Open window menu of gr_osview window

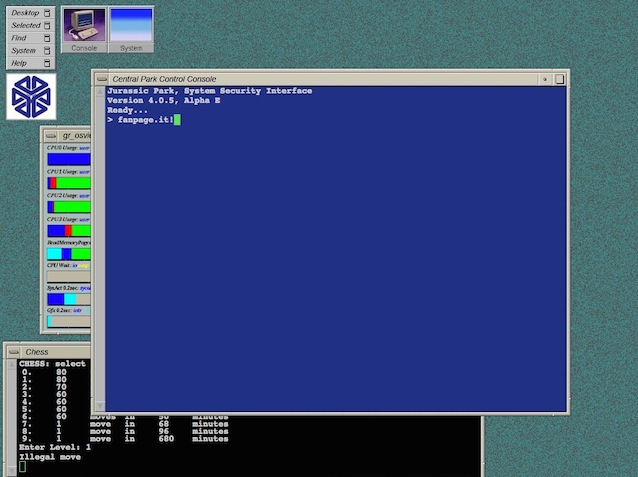tap(51, 136)
